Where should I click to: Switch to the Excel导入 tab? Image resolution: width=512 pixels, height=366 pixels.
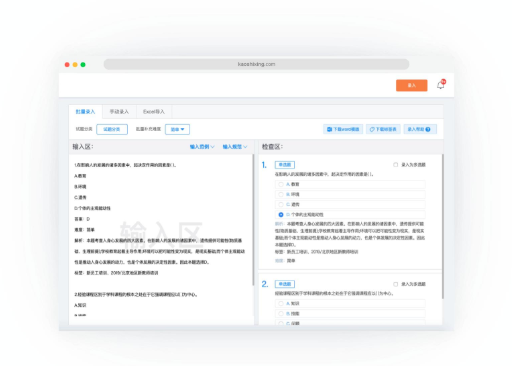click(154, 112)
